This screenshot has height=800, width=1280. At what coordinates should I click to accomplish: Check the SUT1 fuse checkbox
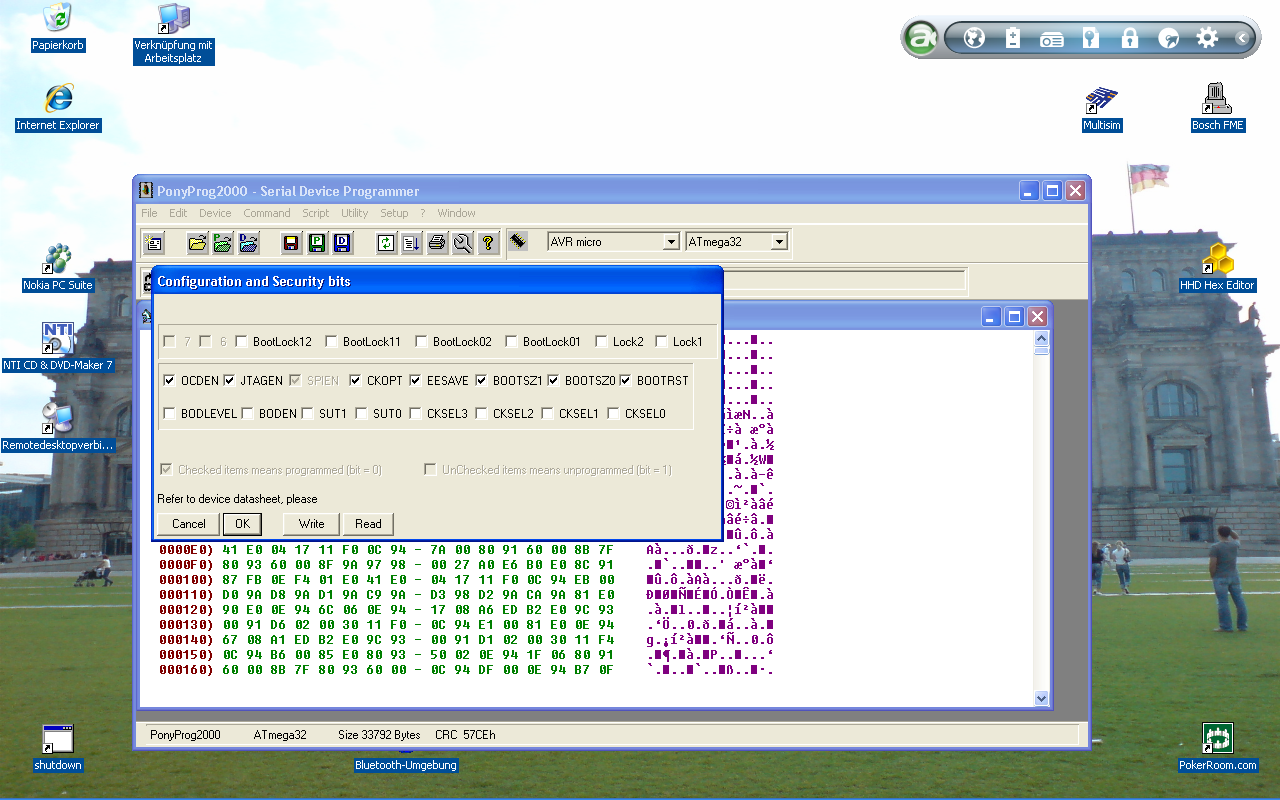click(307, 413)
